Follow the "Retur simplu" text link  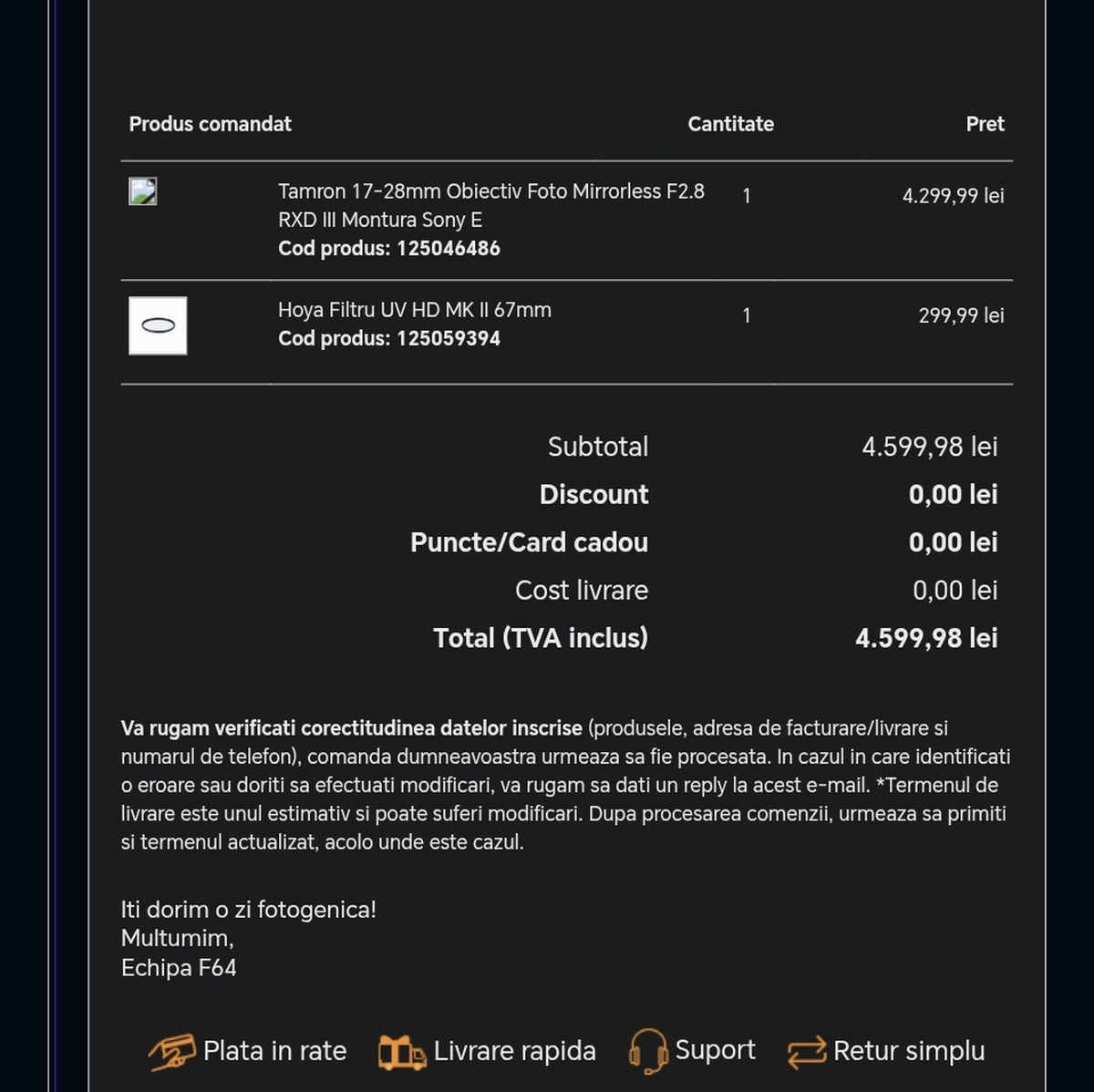[x=909, y=1051]
